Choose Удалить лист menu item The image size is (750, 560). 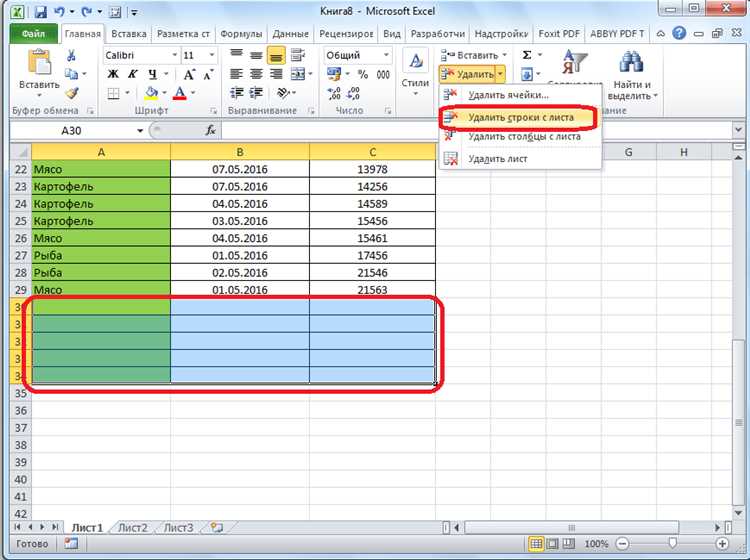point(519,159)
